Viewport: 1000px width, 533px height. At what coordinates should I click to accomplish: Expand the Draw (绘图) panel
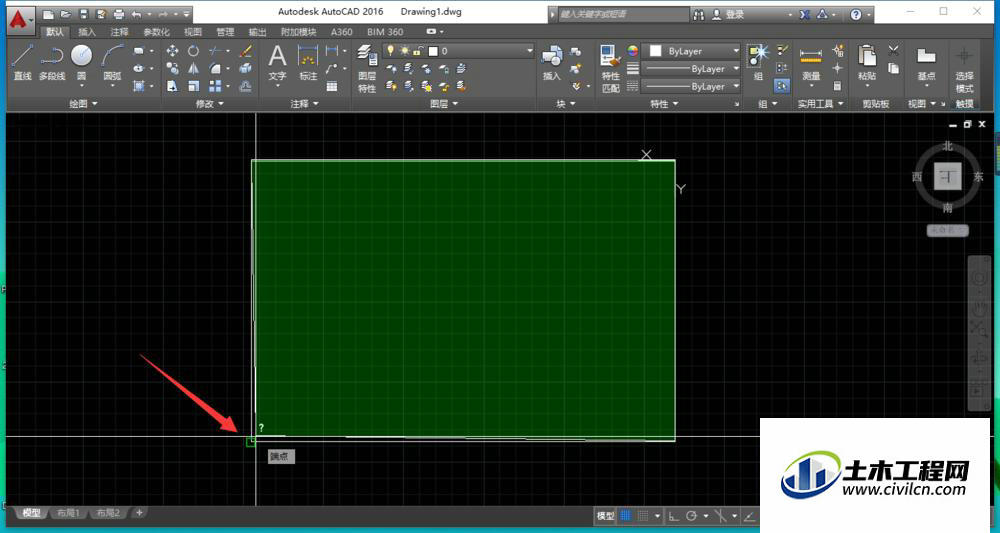[84, 103]
